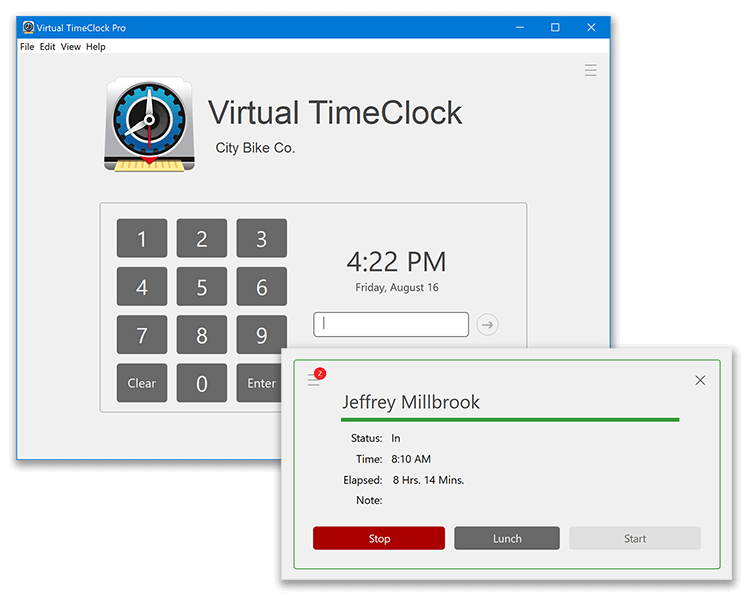Click the notification menu icon with red badge
This screenshot has height=597, width=750.
(316, 377)
